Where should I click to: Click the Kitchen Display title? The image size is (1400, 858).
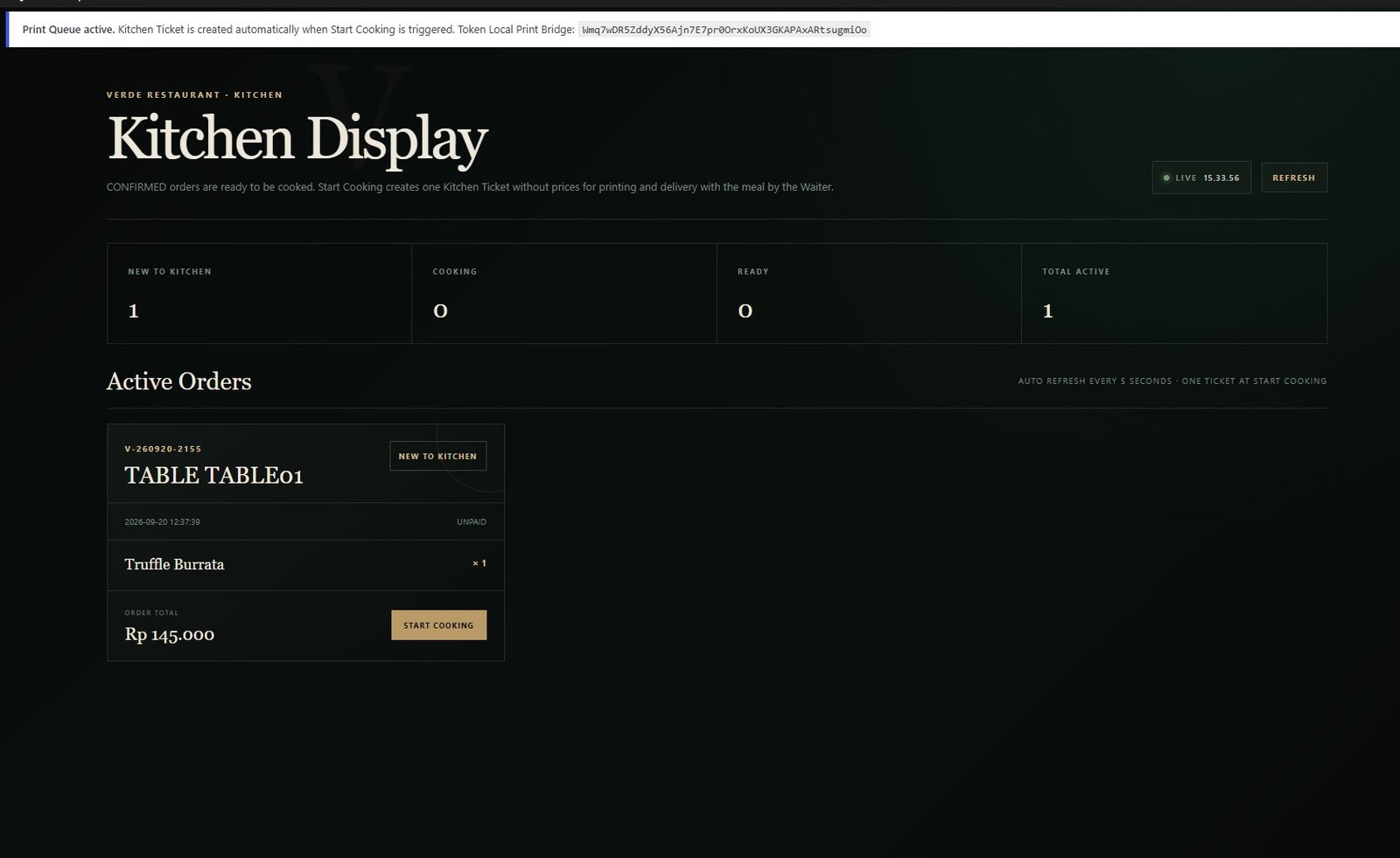coord(297,140)
